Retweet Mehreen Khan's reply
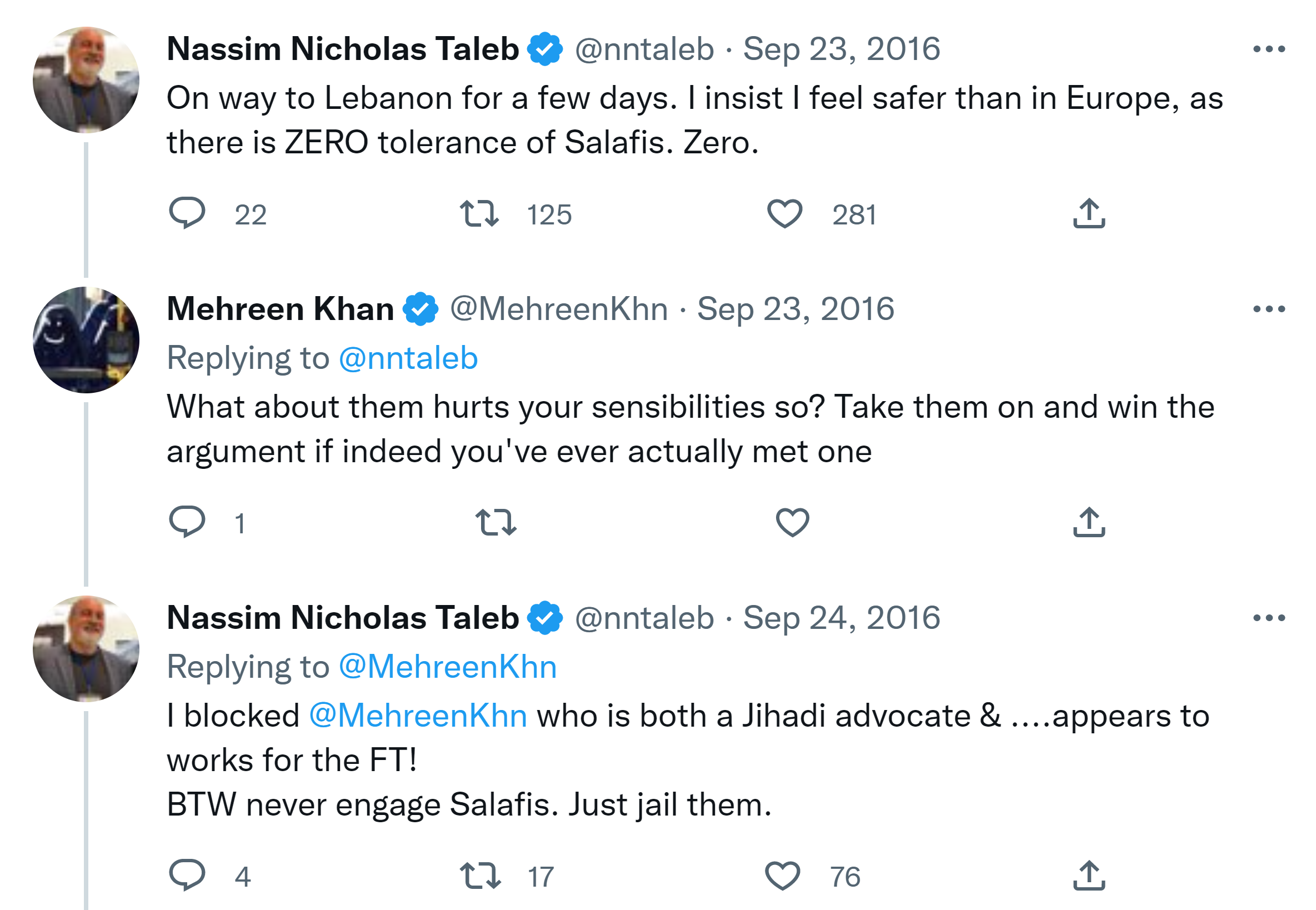This screenshot has width=1316, height=910. tap(496, 522)
